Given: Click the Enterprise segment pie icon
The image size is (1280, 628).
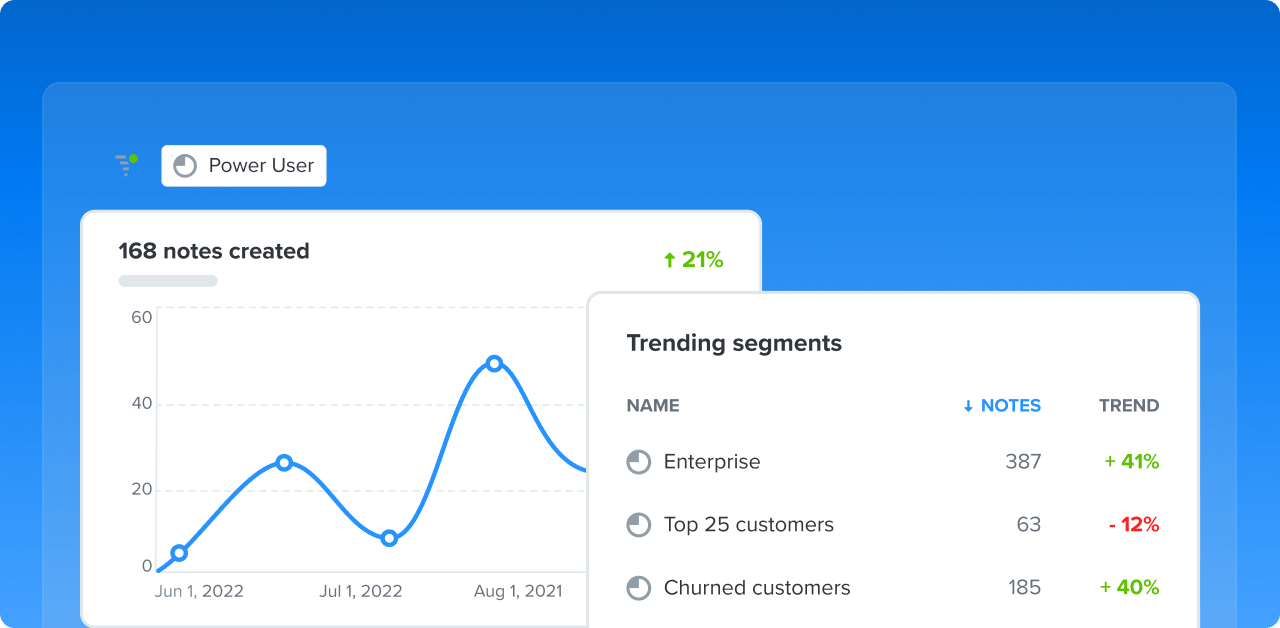Looking at the screenshot, I should coord(639,461).
